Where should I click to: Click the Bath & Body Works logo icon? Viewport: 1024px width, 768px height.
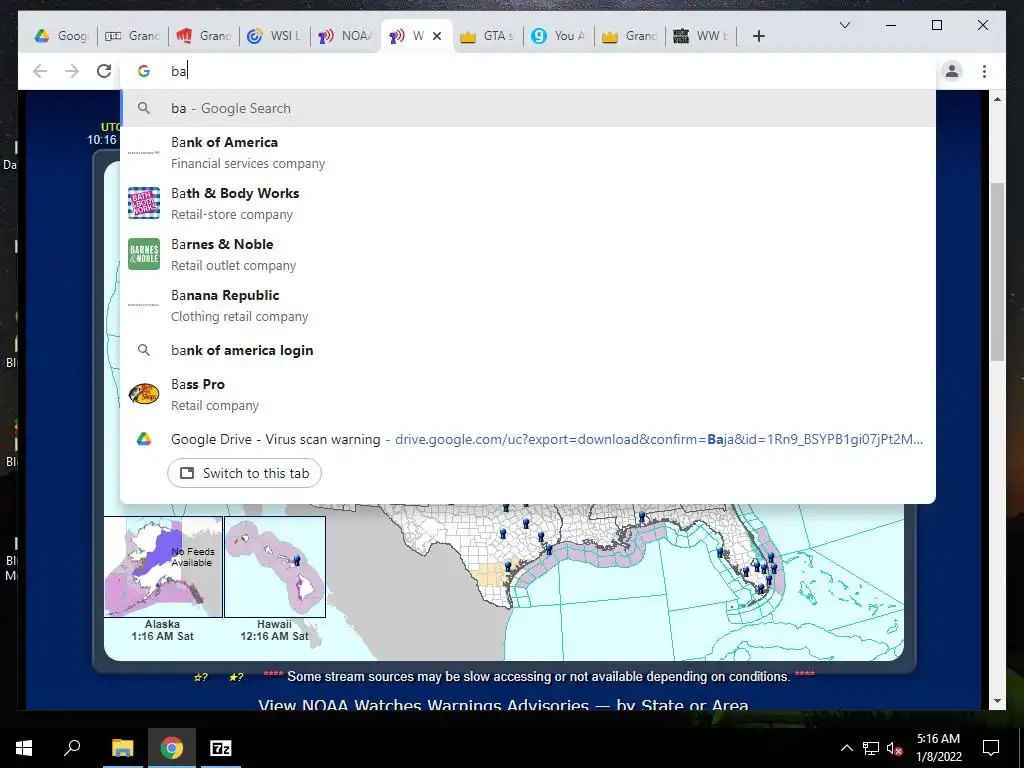pos(144,203)
